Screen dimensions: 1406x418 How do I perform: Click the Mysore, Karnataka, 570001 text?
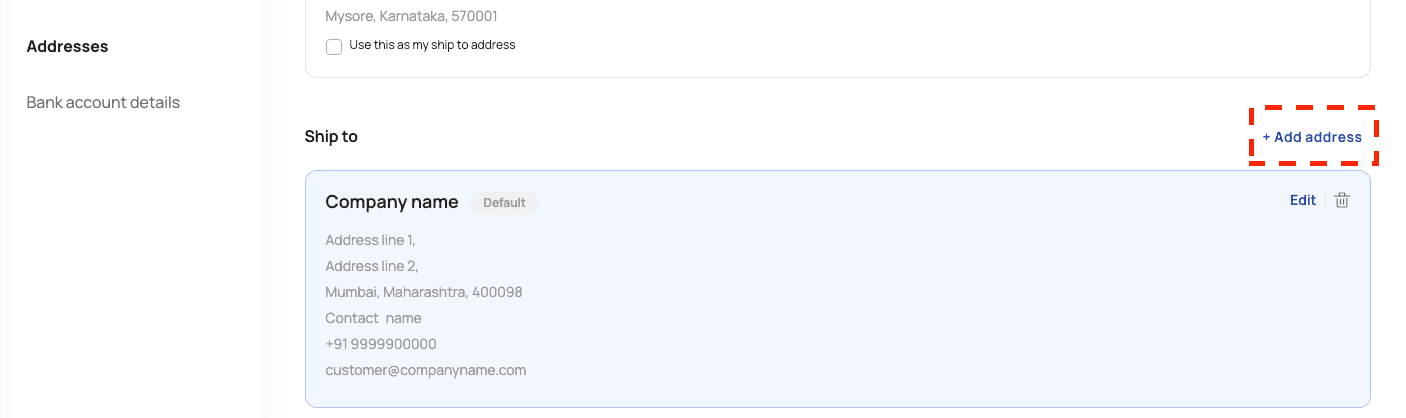pyautogui.click(x=411, y=16)
